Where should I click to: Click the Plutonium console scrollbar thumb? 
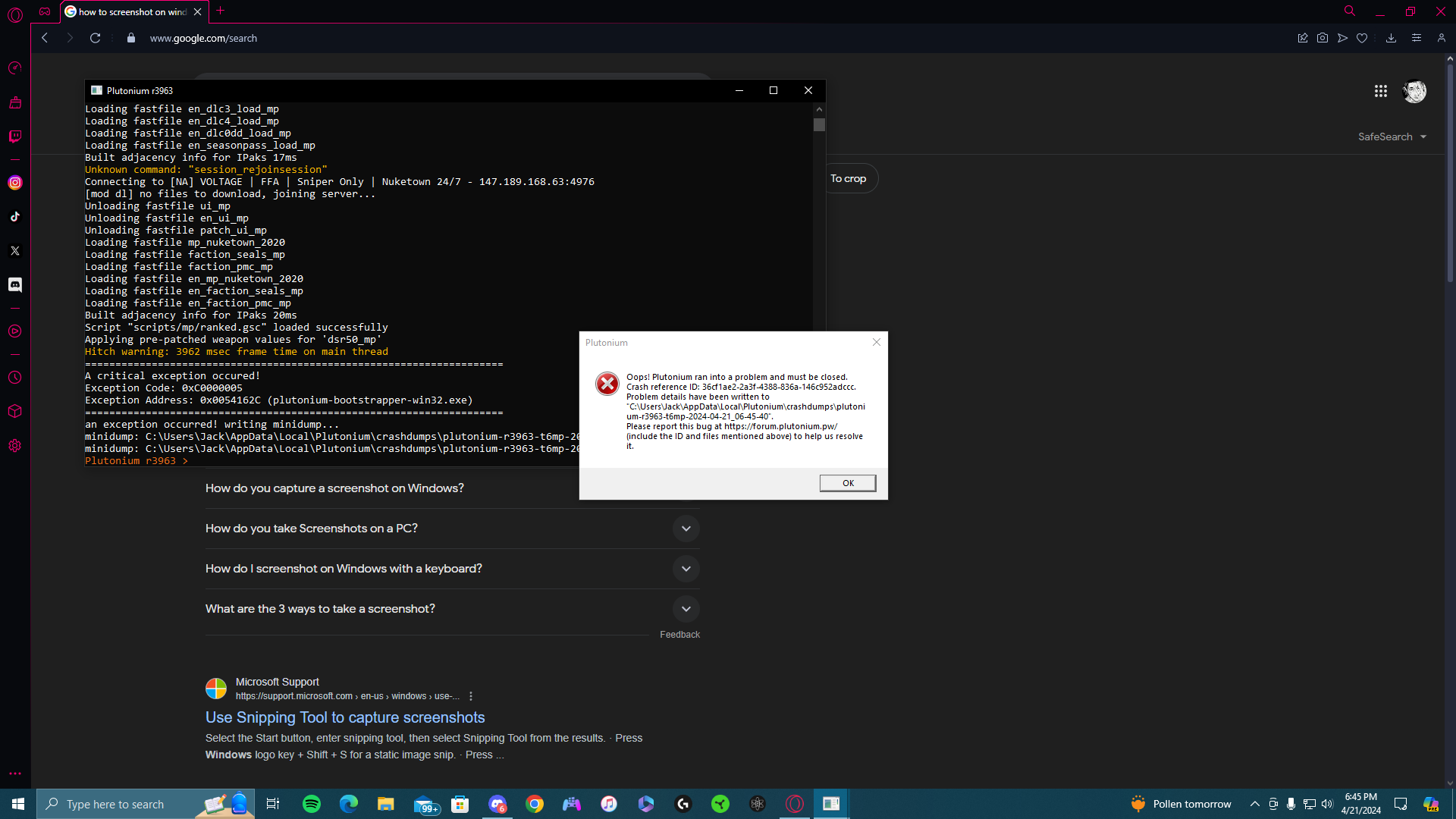[x=819, y=124]
